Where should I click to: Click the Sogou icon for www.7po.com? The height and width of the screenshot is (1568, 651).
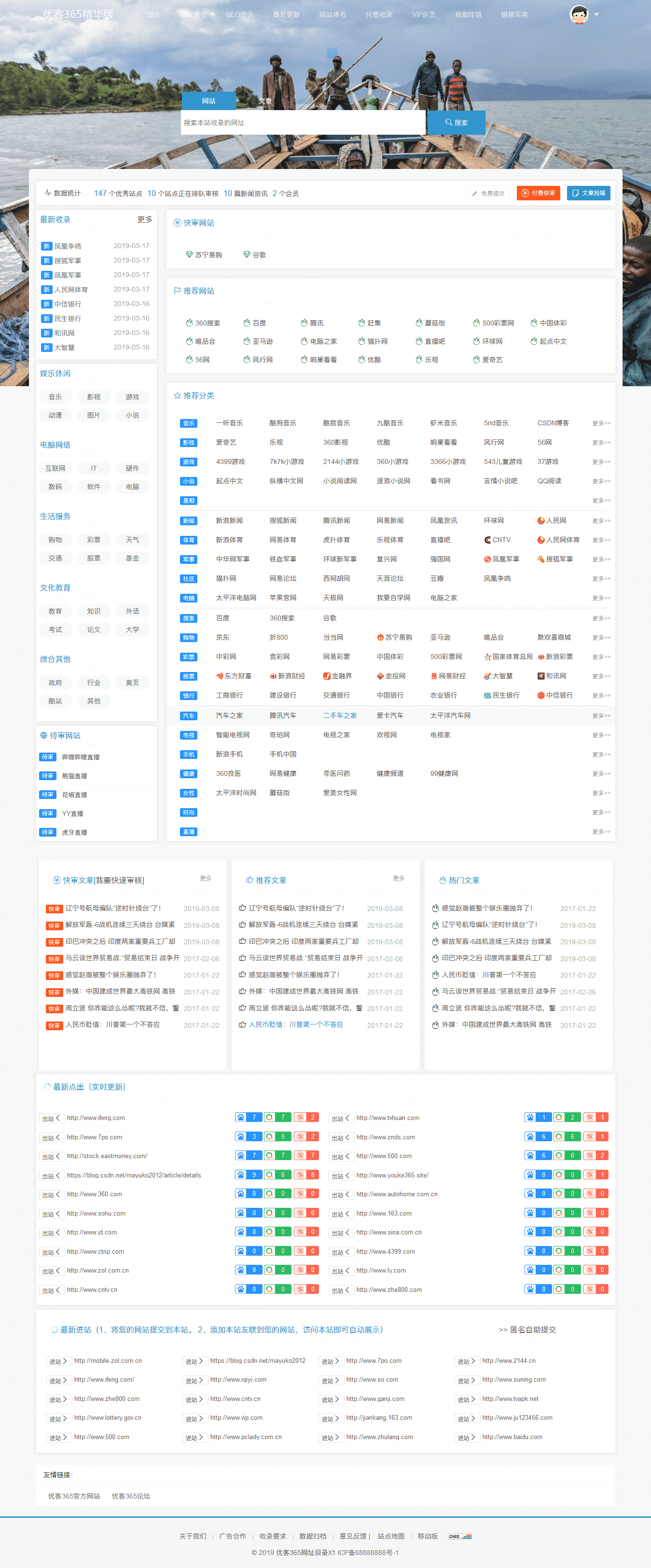[x=300, y=1136]
